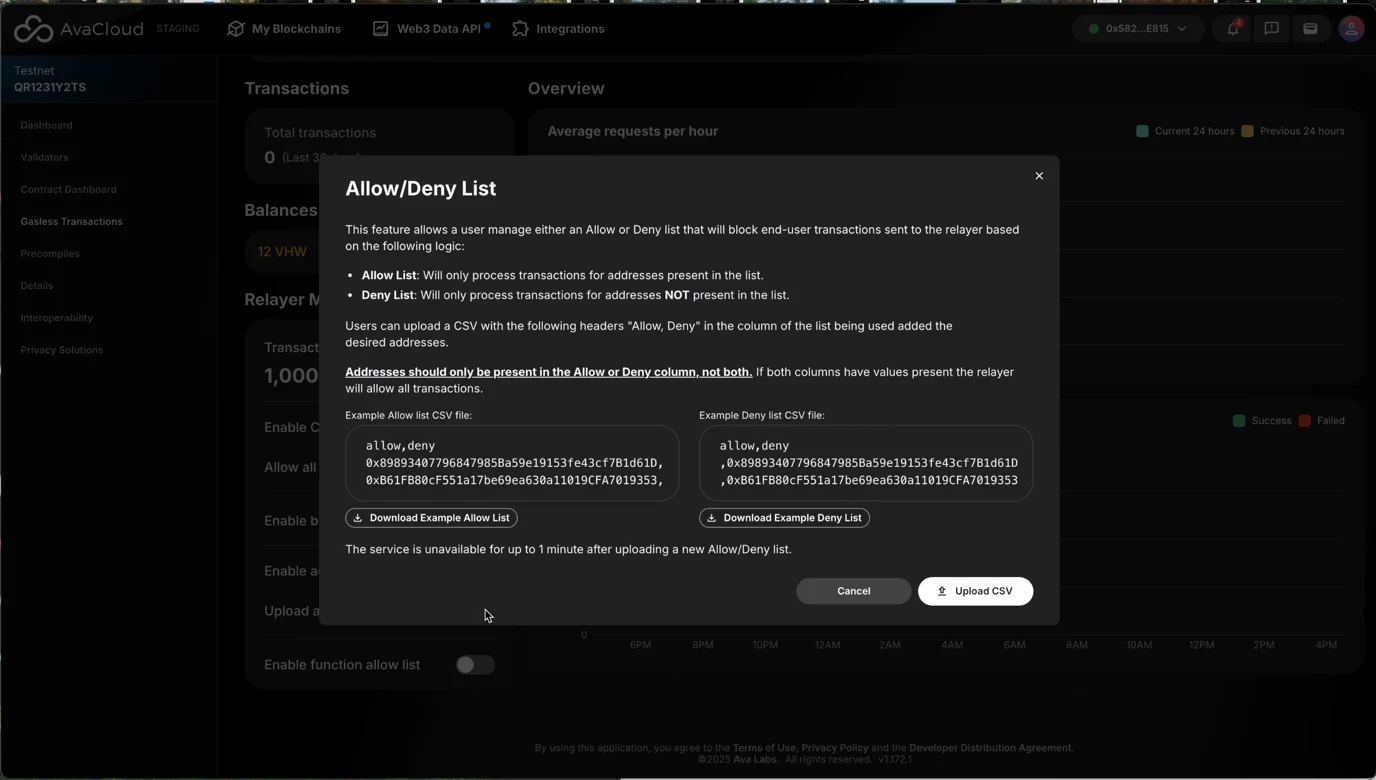Click the Upload CSV button
Screen dimensions: 1376x780
coord(975,591)
